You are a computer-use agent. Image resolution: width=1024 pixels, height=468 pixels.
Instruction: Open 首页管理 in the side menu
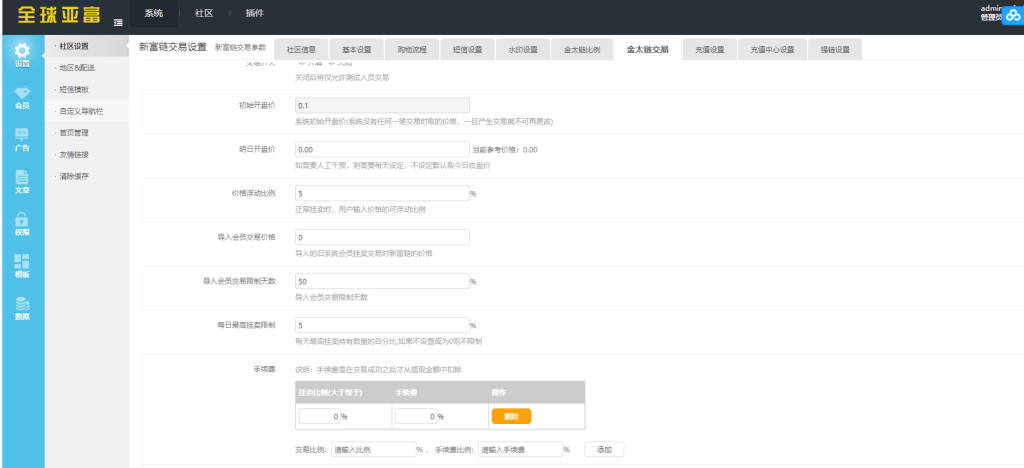point(87,133)
